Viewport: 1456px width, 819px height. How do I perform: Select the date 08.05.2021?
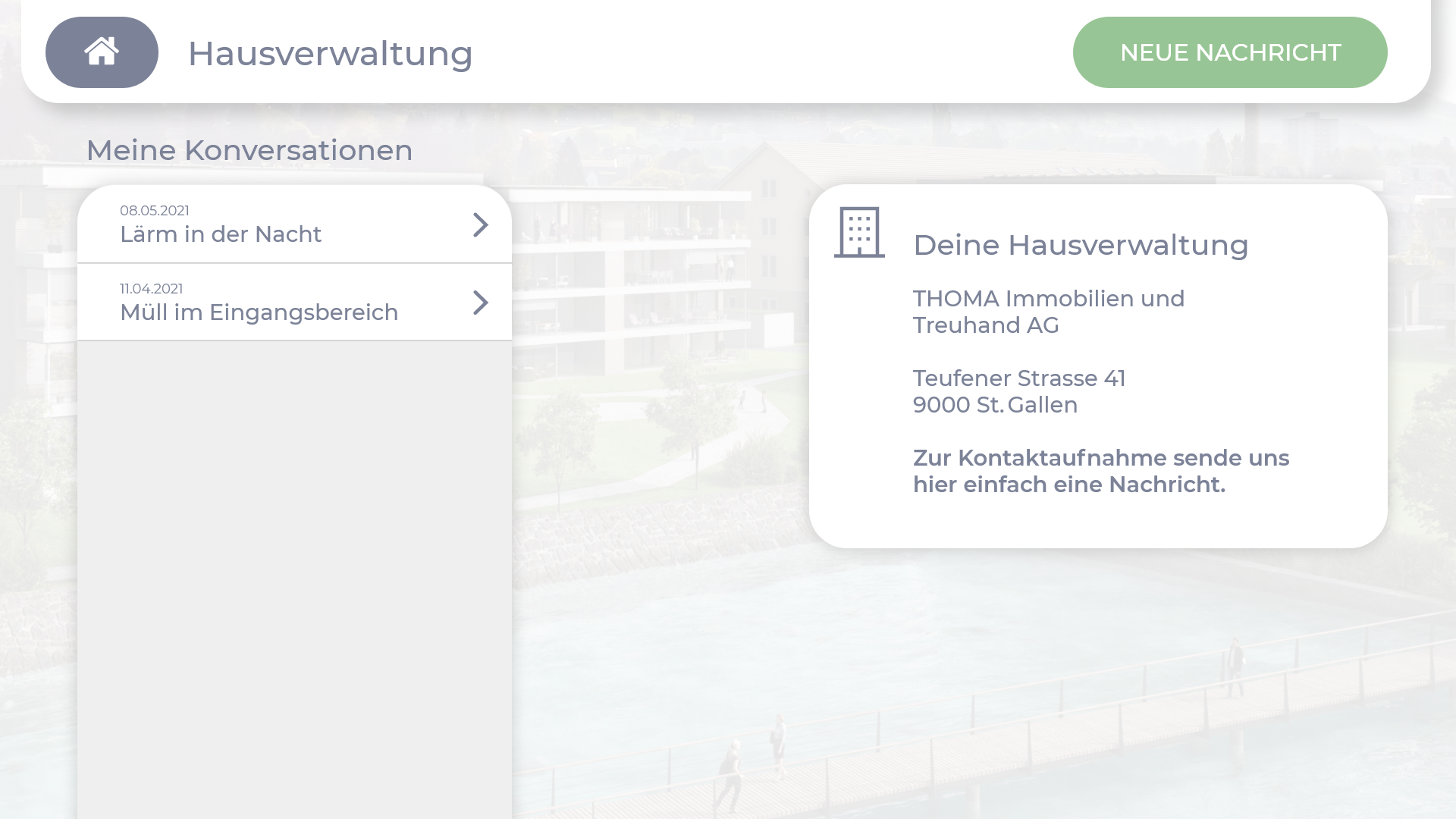point(155,210)
